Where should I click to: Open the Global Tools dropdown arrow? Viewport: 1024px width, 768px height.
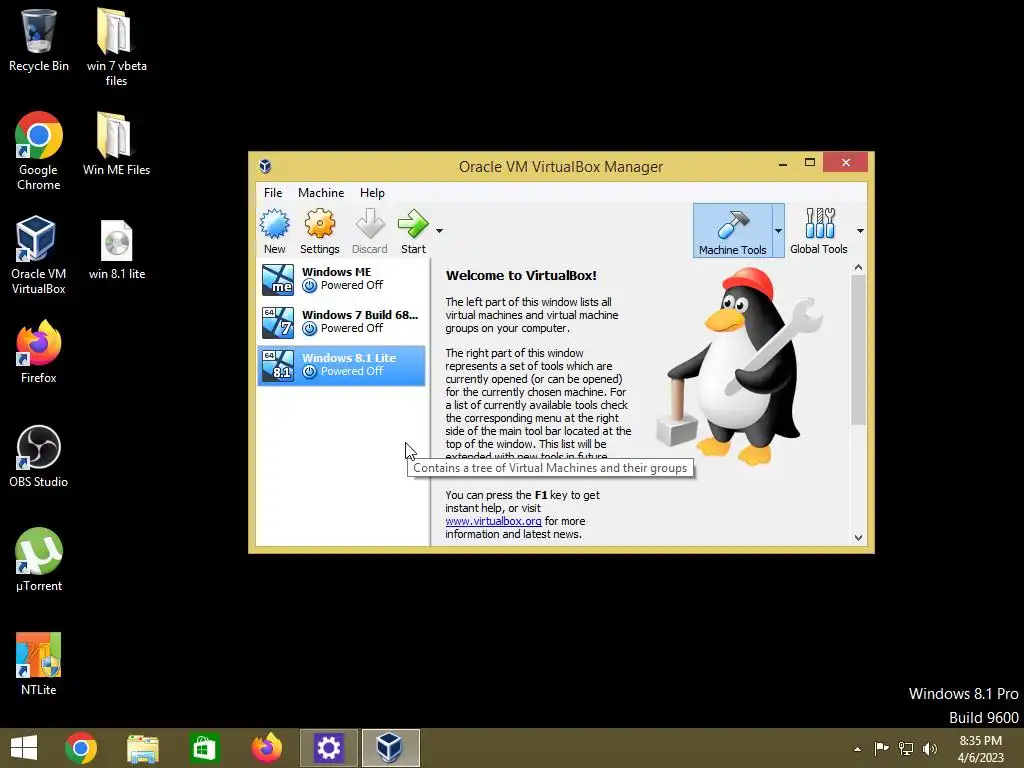[x=860, y=231]
